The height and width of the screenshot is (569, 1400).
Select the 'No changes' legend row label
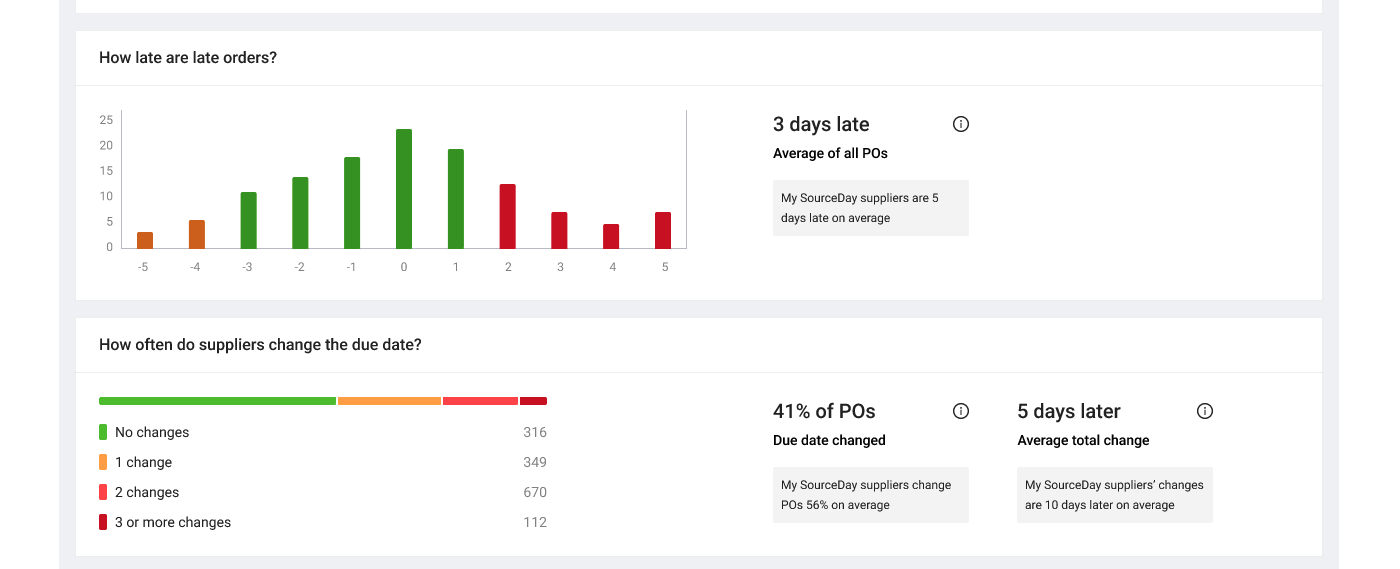pos(152,432)
